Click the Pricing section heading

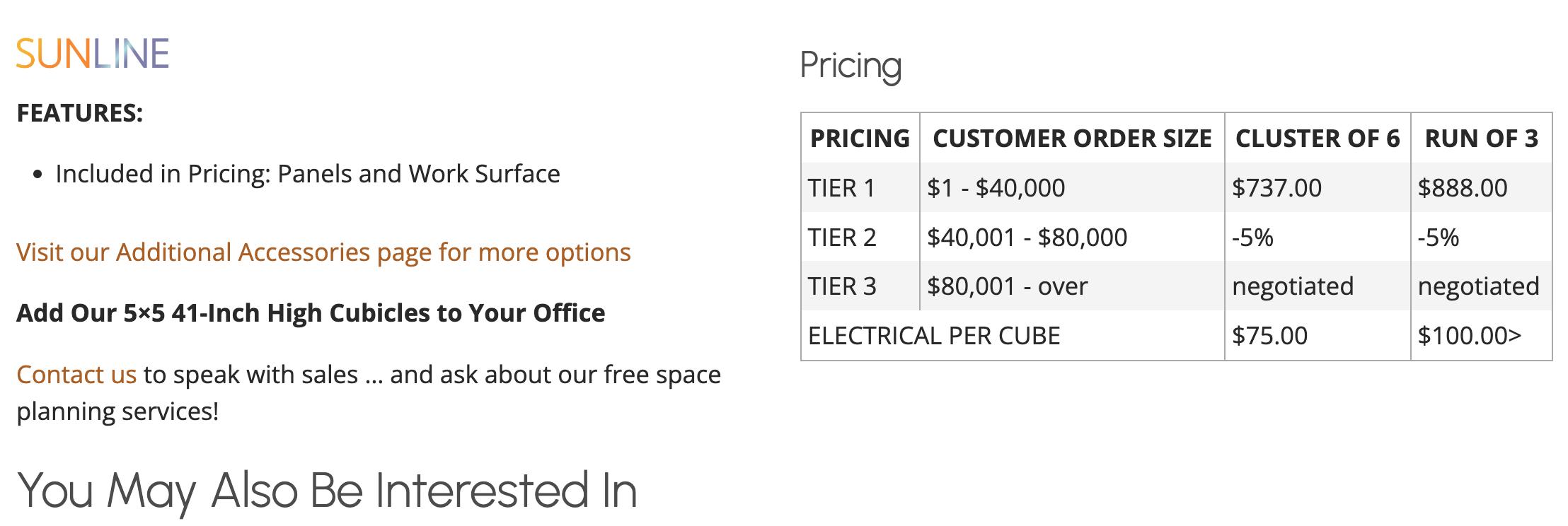(851, 66)
